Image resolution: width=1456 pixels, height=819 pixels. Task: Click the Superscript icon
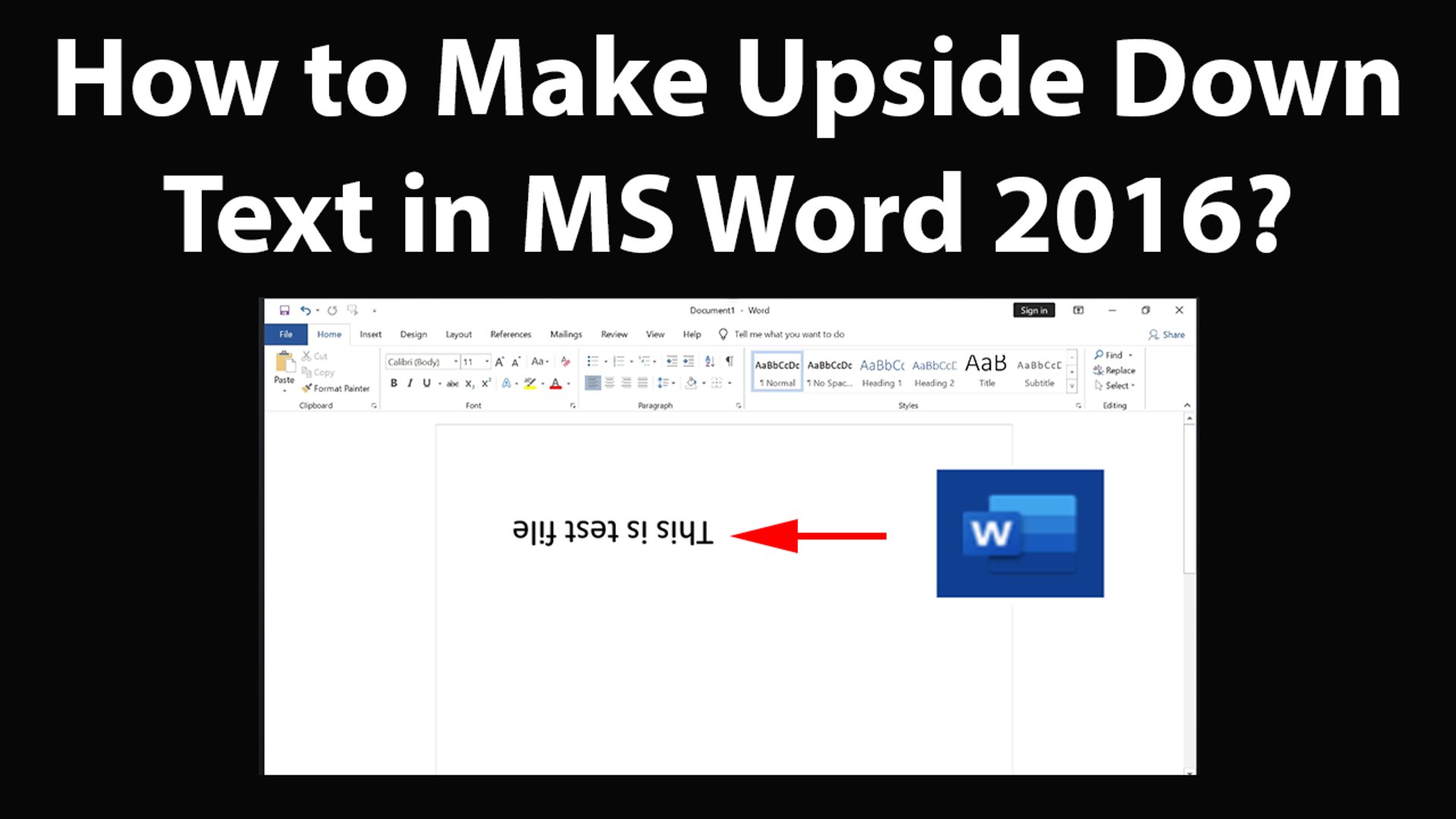(486, 384)
